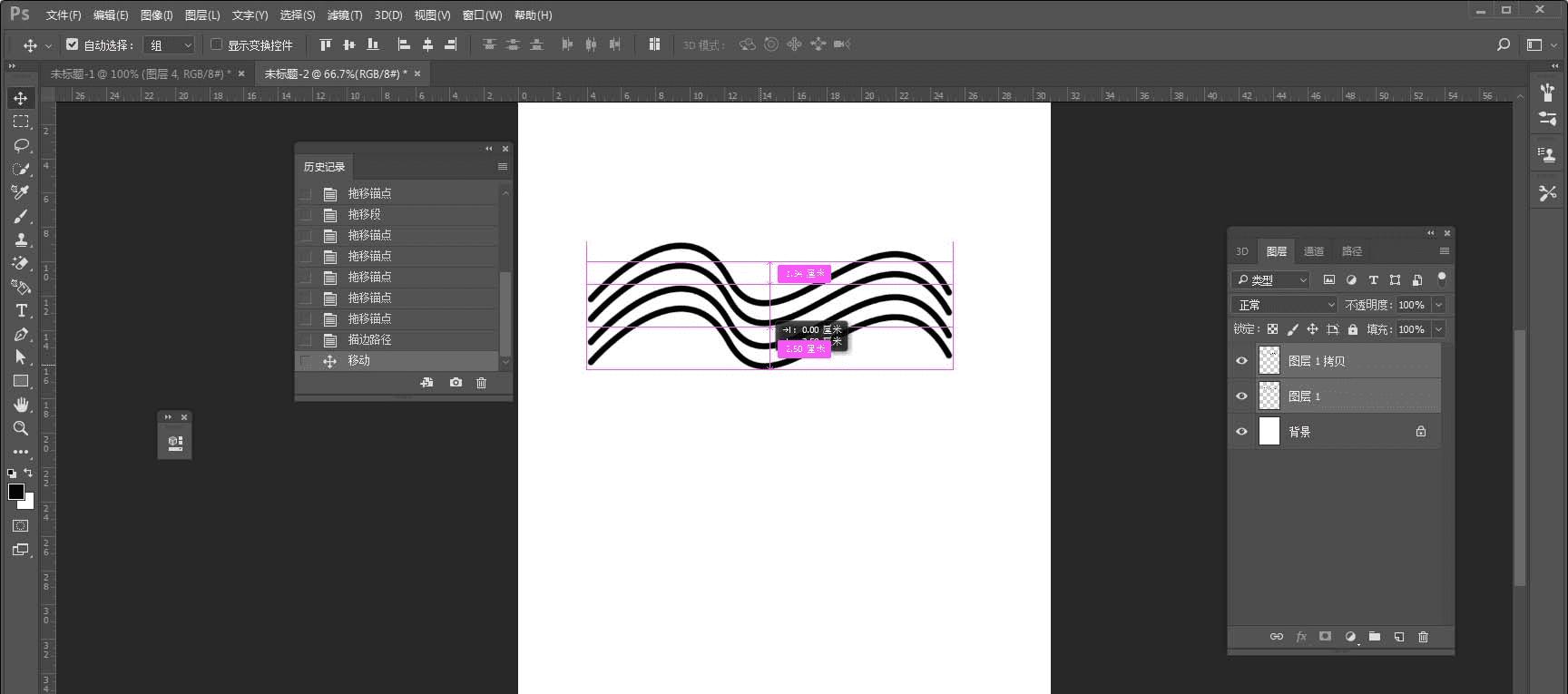This screenshot has width=1568, height=694.
Task: Select the Eraser tool
Action: tap(21, 263)
